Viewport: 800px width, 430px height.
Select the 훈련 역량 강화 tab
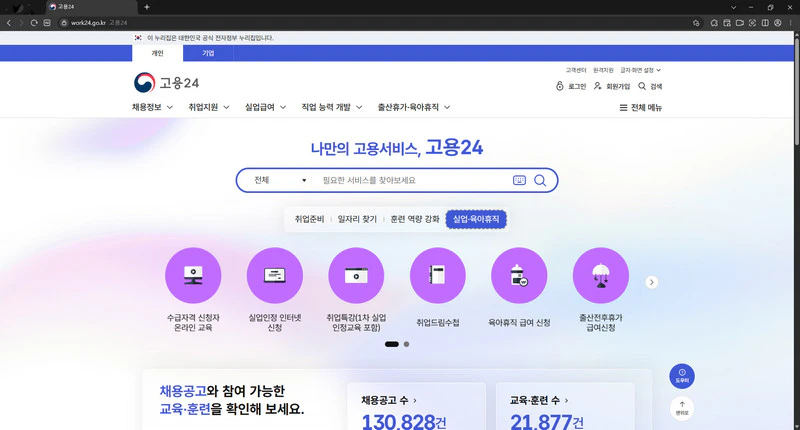pos(415,219)
